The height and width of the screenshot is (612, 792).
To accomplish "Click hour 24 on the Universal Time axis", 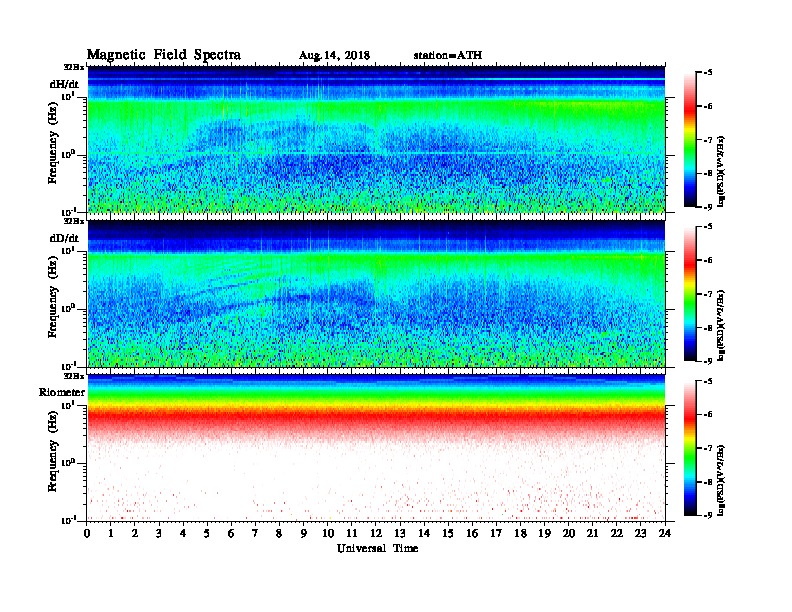I will click(665, 533).
